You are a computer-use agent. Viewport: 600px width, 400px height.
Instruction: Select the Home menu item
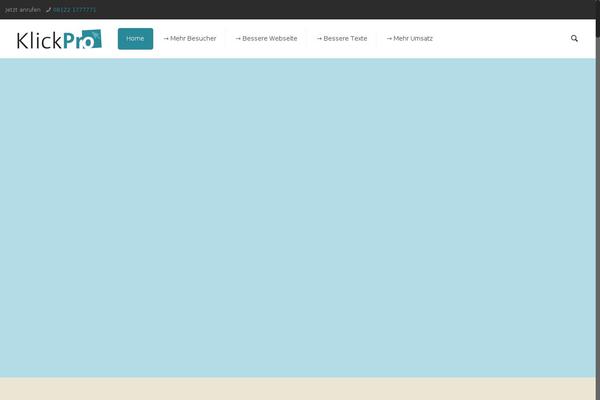pyautogui.click(x=135, y=39)
